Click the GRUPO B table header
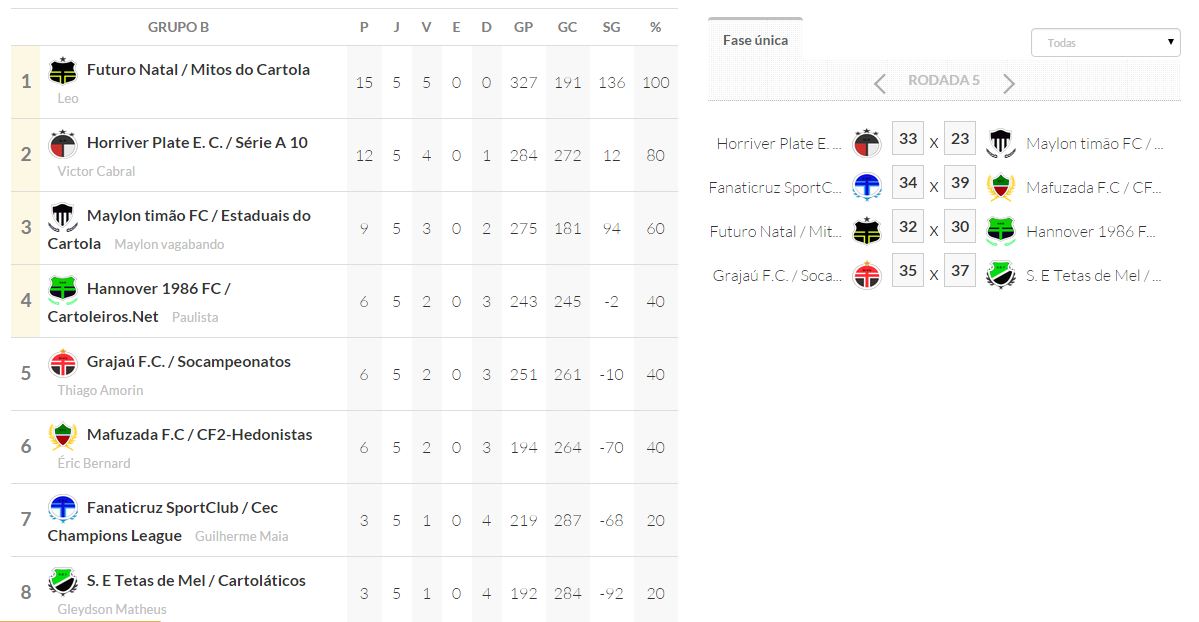Screen dimensions: 1199x622 (x=178, y=27)
